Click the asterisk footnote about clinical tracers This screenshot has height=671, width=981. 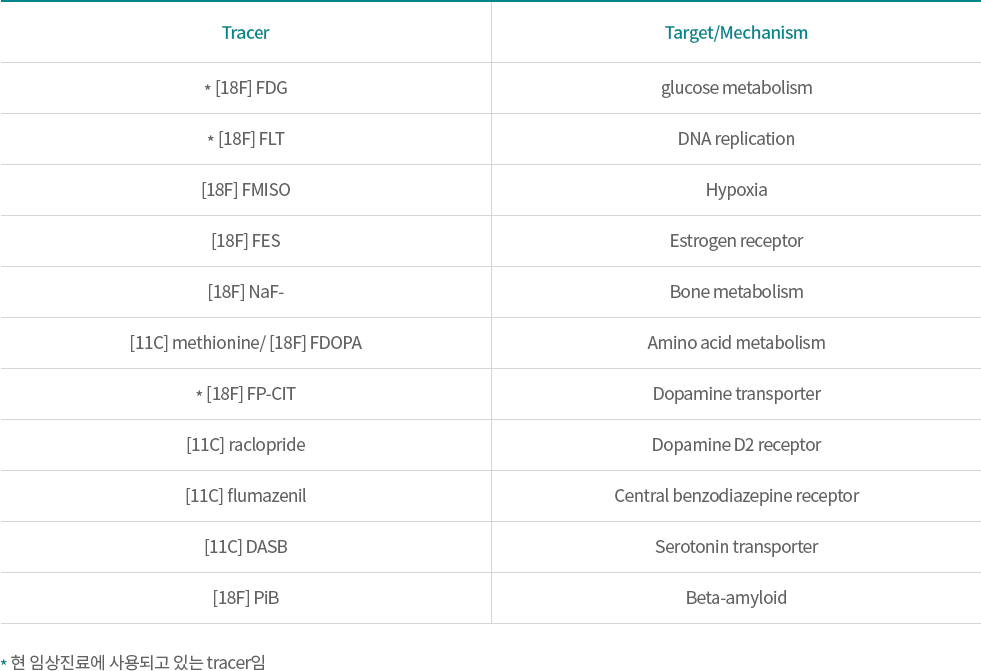tap(133, 662)
